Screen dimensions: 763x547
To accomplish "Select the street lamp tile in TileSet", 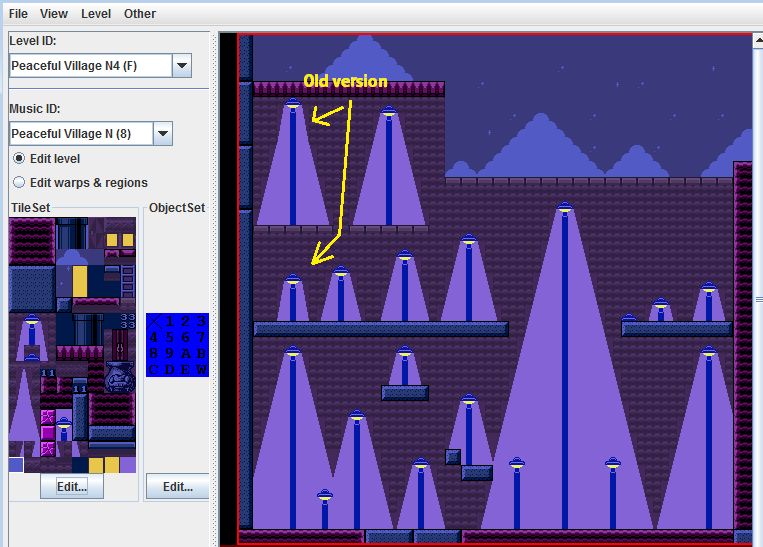I will click(x=33, y=328).
